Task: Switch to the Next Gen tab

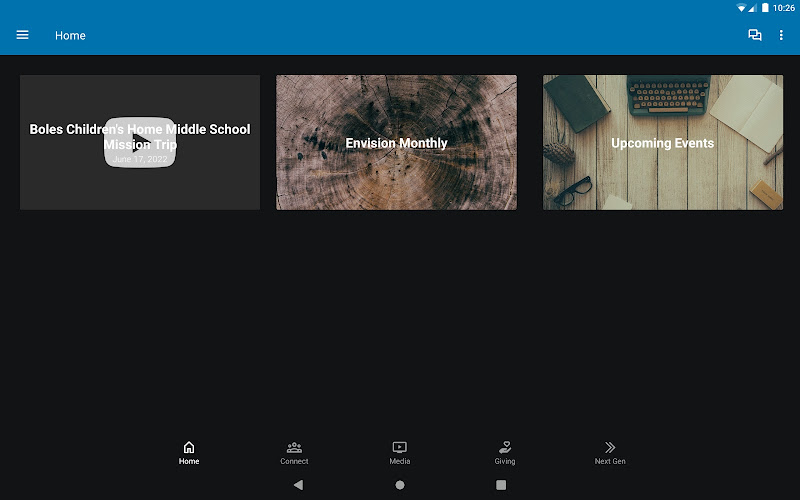Action: [x=610, y=453]
